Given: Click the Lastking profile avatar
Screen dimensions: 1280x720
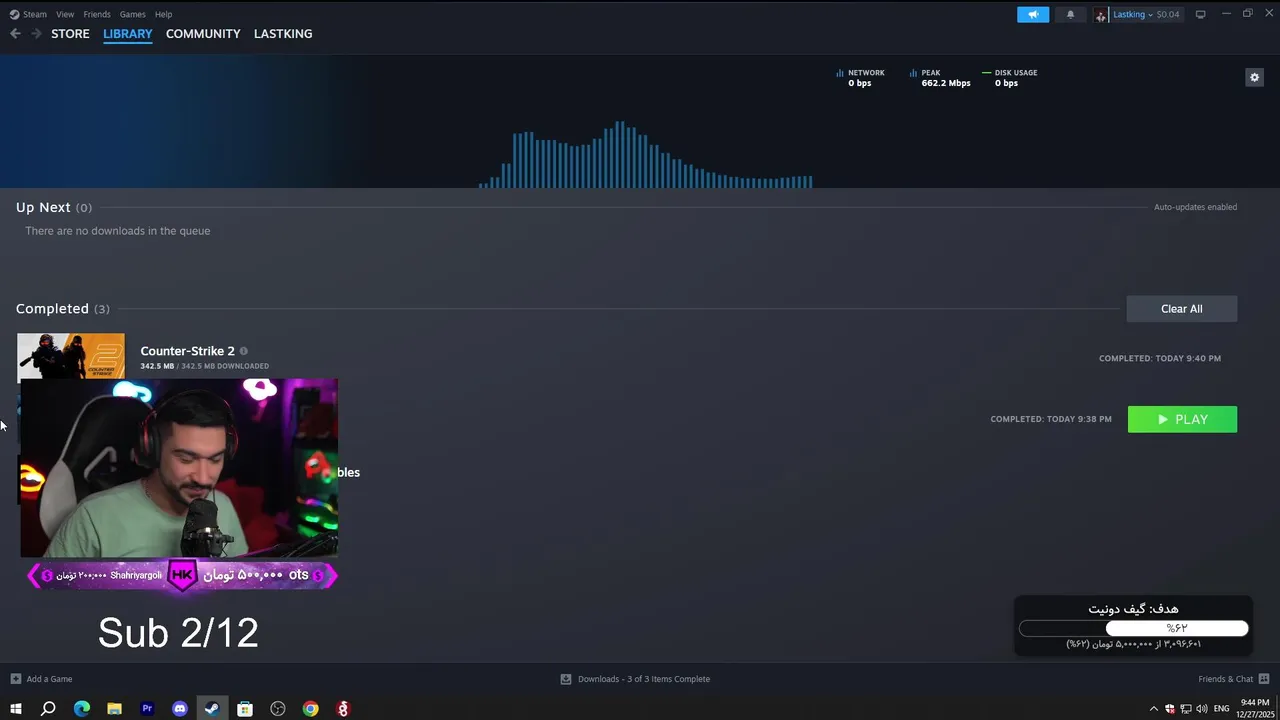Looking at the screenshot, I should coord(1101,14).
